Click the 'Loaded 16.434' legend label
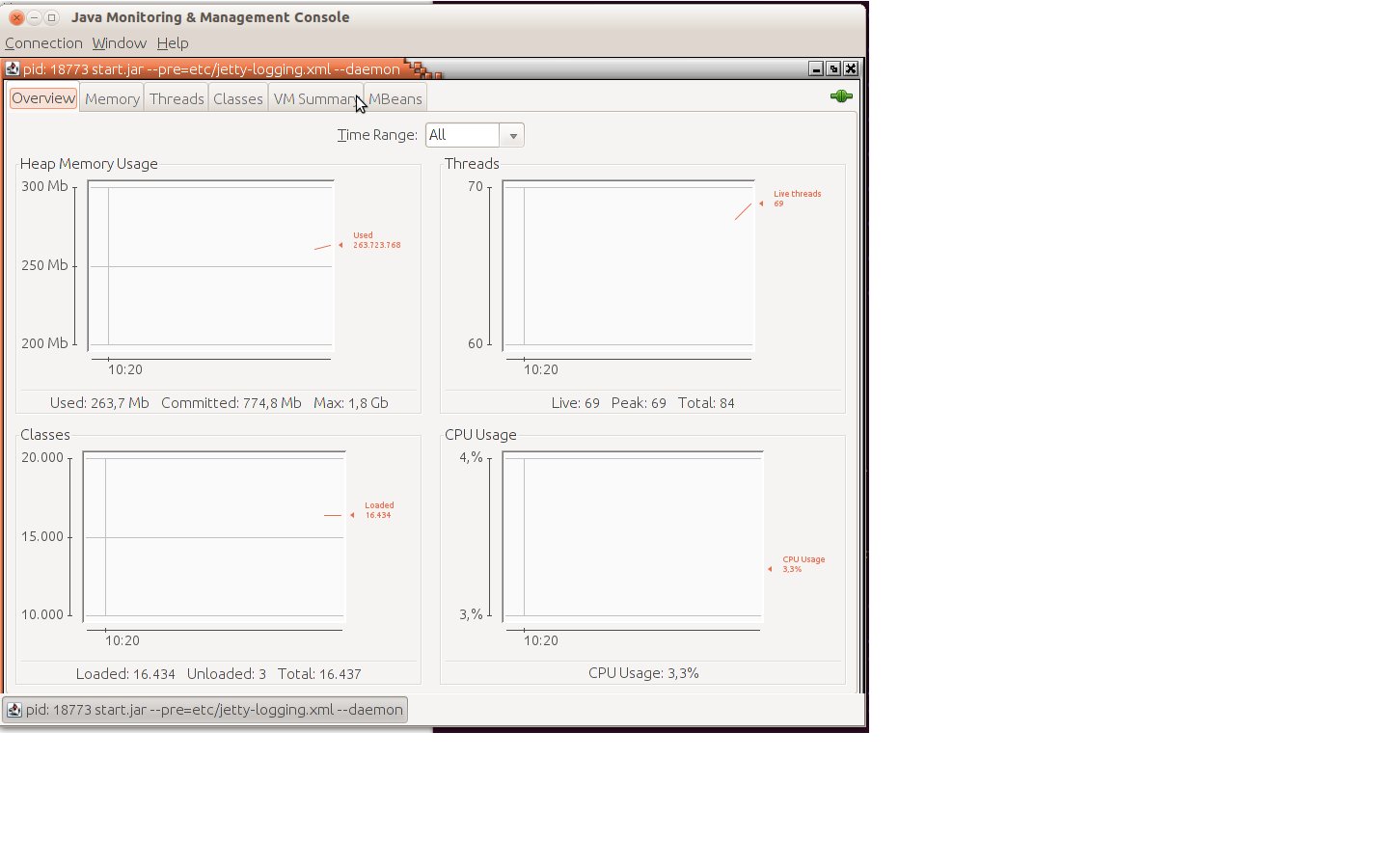1389x868 pixels. (x=379, y=510)
